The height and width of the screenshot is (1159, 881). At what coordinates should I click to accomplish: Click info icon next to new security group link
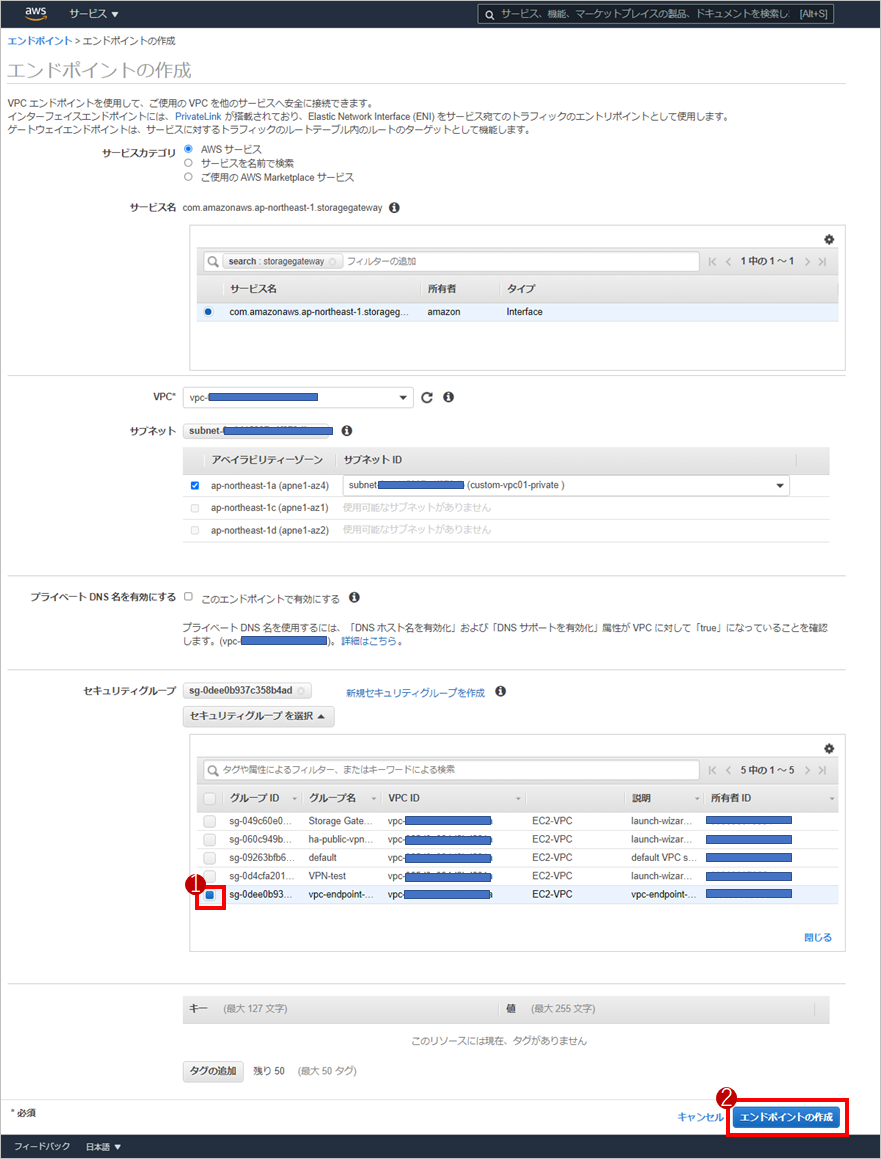tap(500, 692)
